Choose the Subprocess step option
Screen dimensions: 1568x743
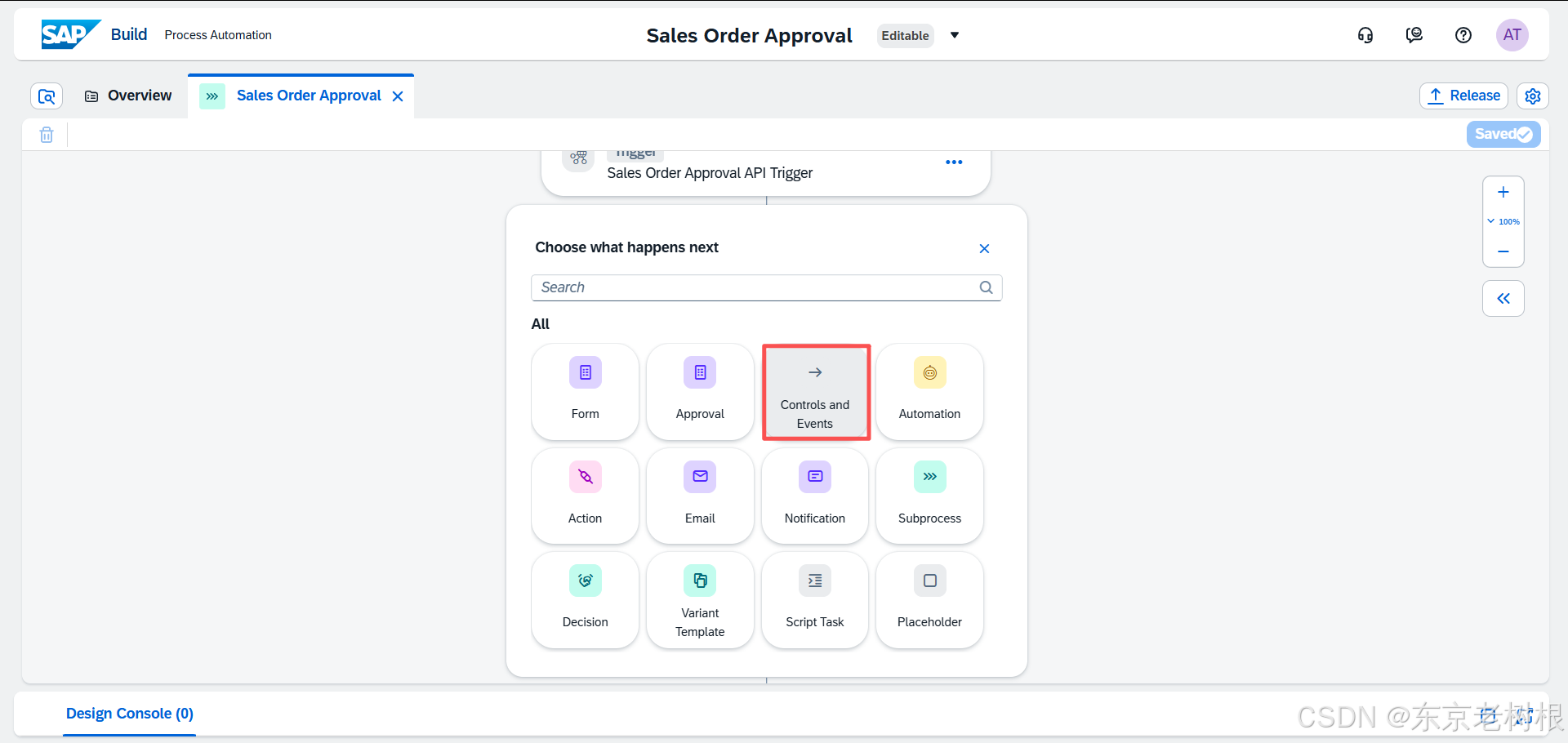[929, 496]
